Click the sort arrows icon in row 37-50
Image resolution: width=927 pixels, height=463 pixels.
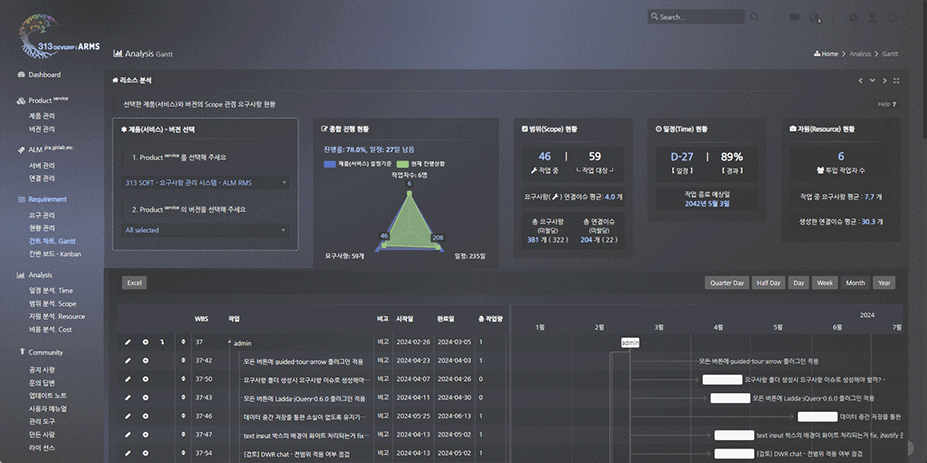[x=182, y=379]
